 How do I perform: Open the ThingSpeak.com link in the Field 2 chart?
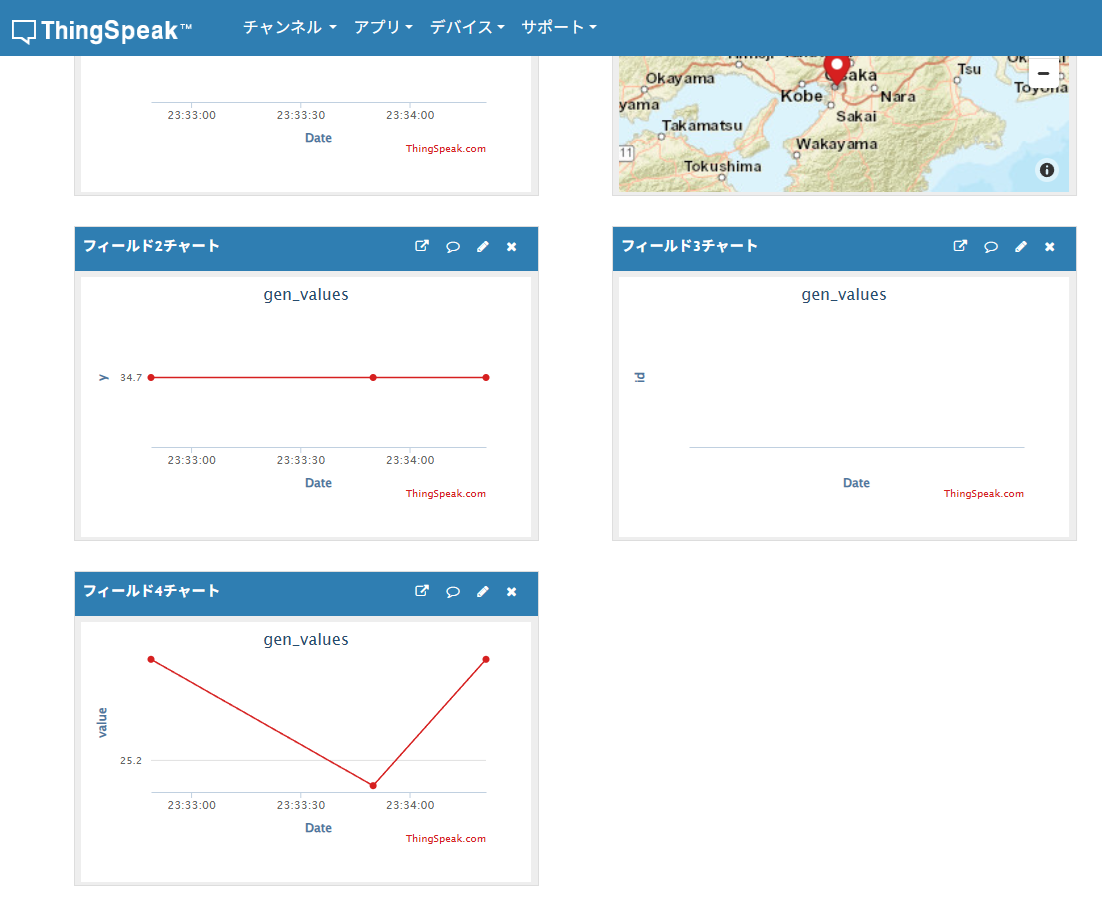(446, 493)
